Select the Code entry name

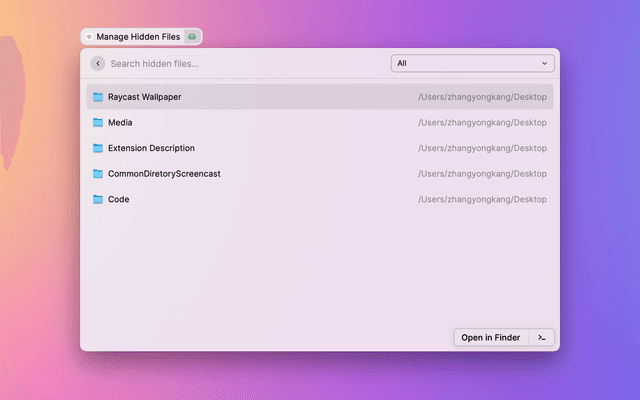coord(118,199)
